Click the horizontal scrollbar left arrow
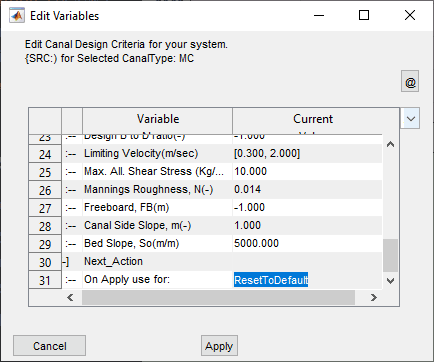 (70, 297)
